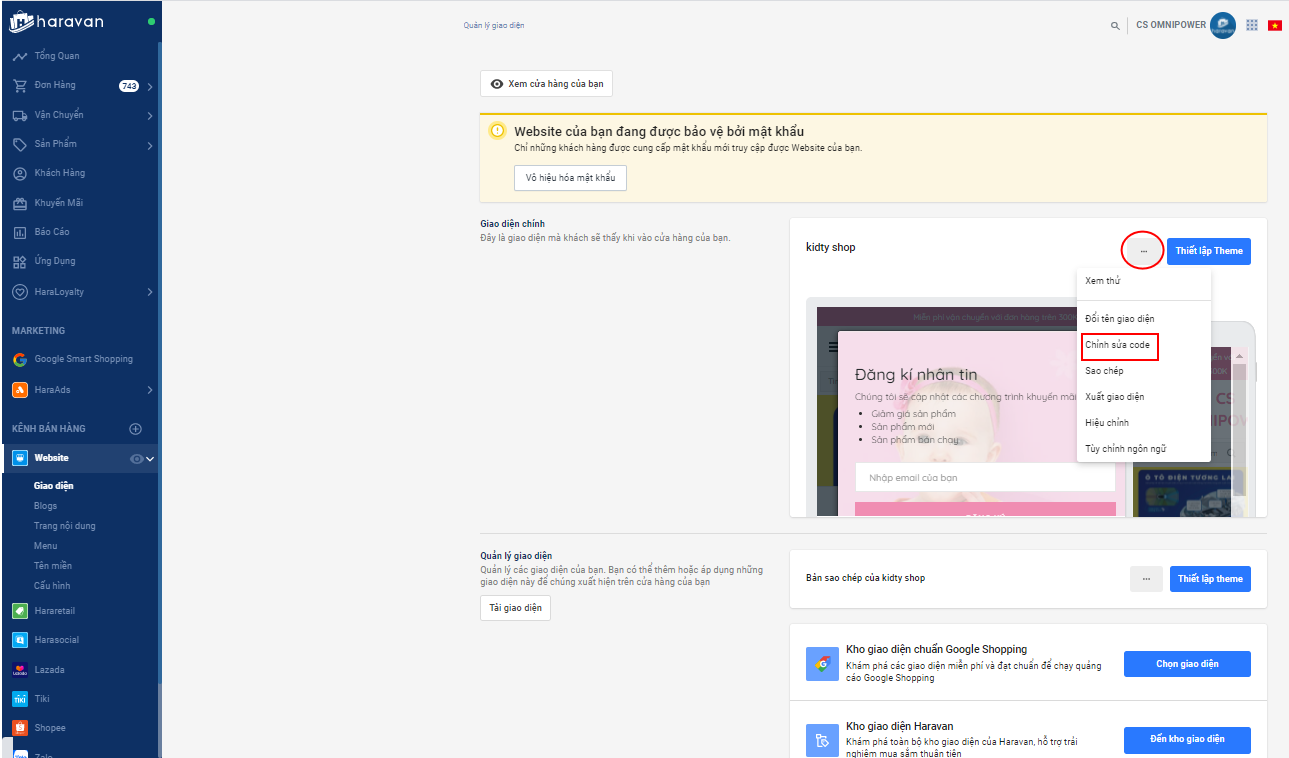Open the three-dot menu for kidty shop
1289x758 pixels.
1143,250
